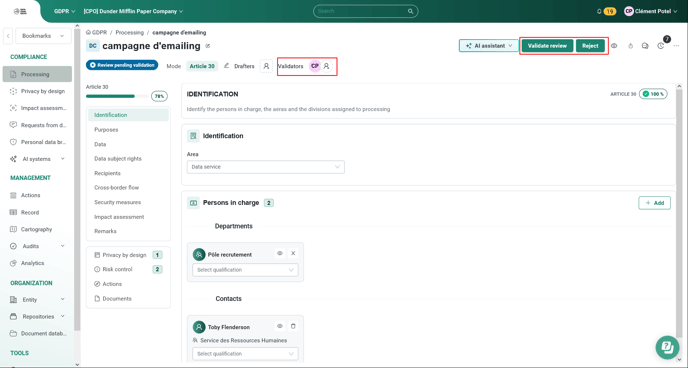This screenshot has height=368, width=688.
Task: Open the Clément Potel user menu
Action: pyautogui.click(x=651, y=11)
